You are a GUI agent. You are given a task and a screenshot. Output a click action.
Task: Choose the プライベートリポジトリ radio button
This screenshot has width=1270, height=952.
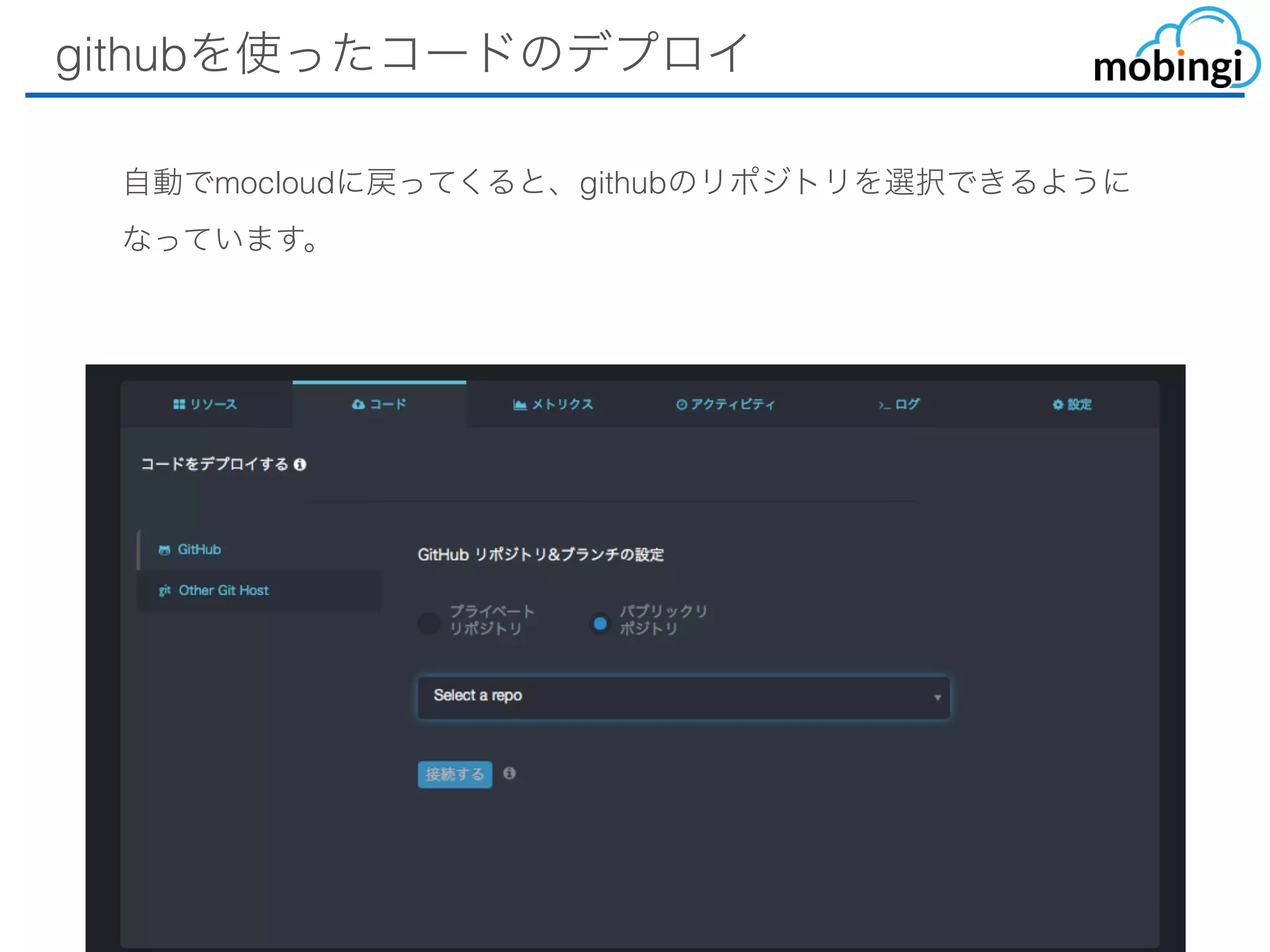click(429, 623)
